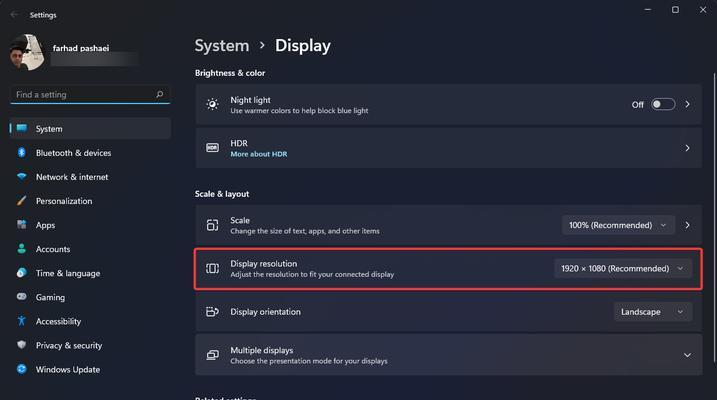The image size is (717, 400).
Task: Open Night light details chevron
Action: pyautogui.click(x=687, y=104)
